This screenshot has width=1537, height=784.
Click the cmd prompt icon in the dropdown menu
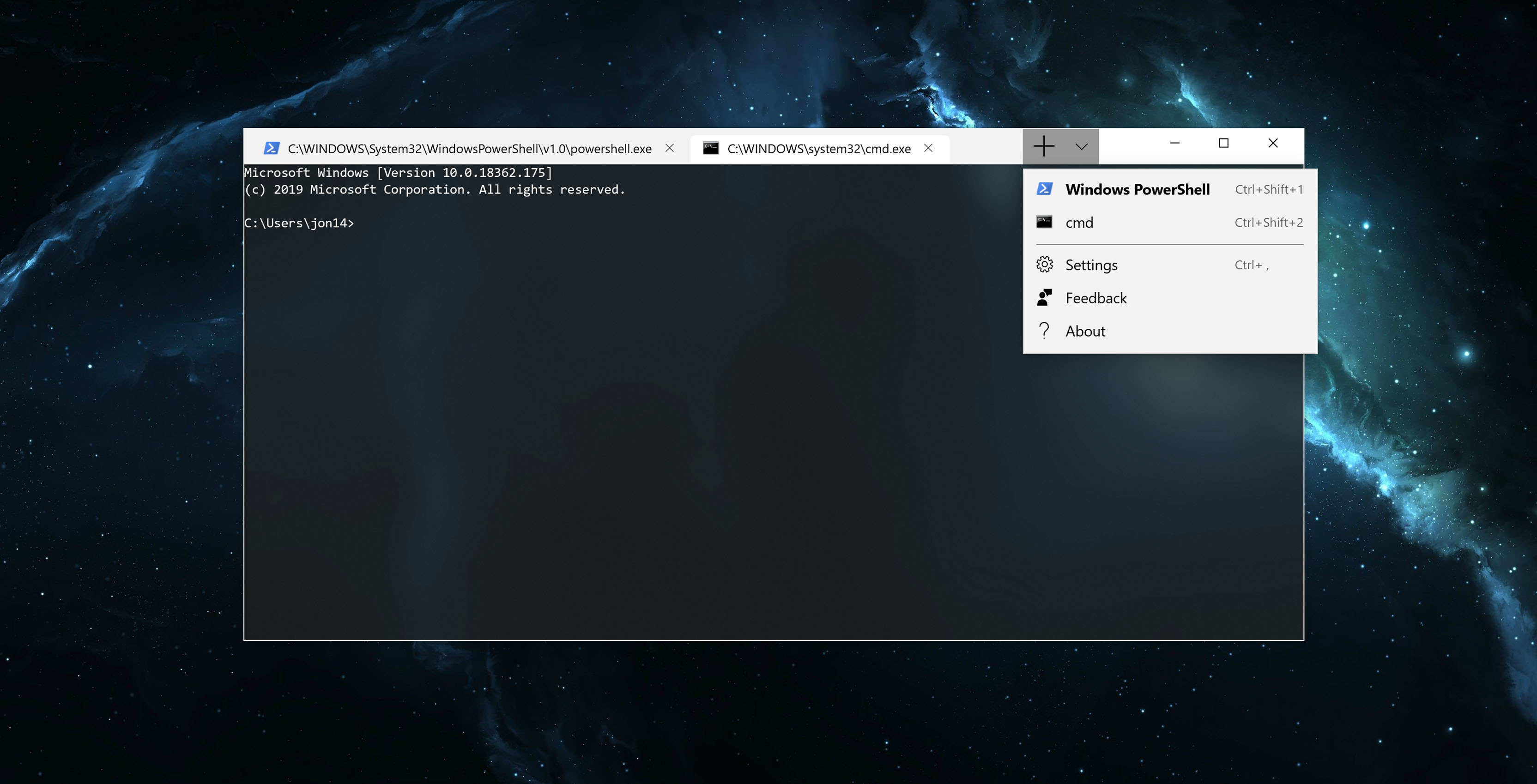coord(1045,222)
